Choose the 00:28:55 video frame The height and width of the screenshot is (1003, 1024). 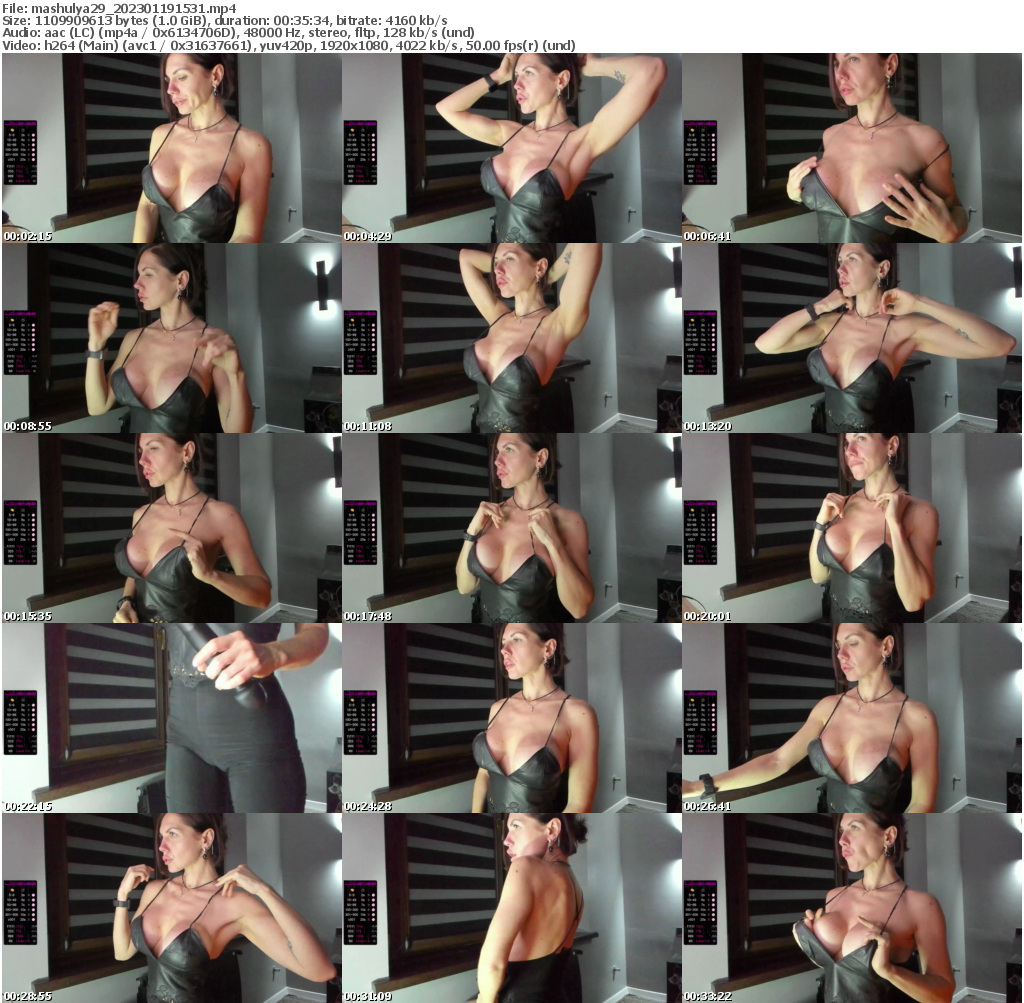click(x=171, y=908)
